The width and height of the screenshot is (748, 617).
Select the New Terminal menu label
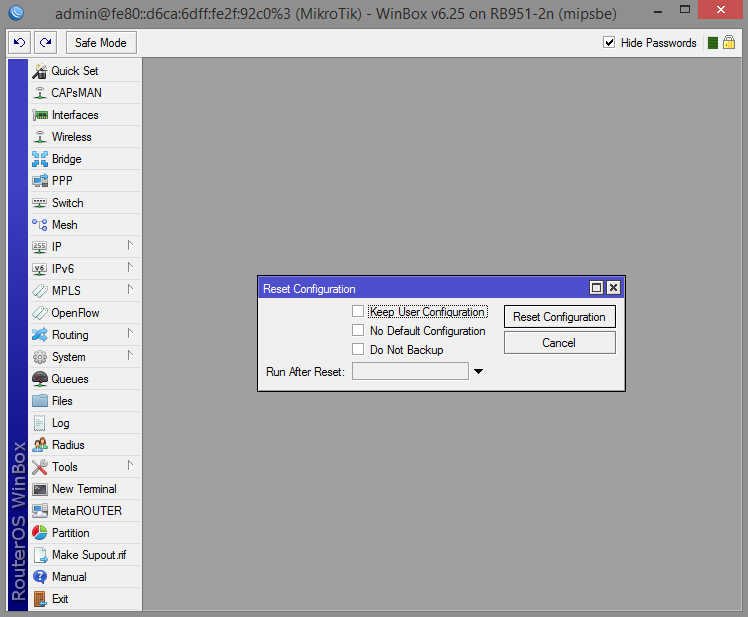pos(84,489)
